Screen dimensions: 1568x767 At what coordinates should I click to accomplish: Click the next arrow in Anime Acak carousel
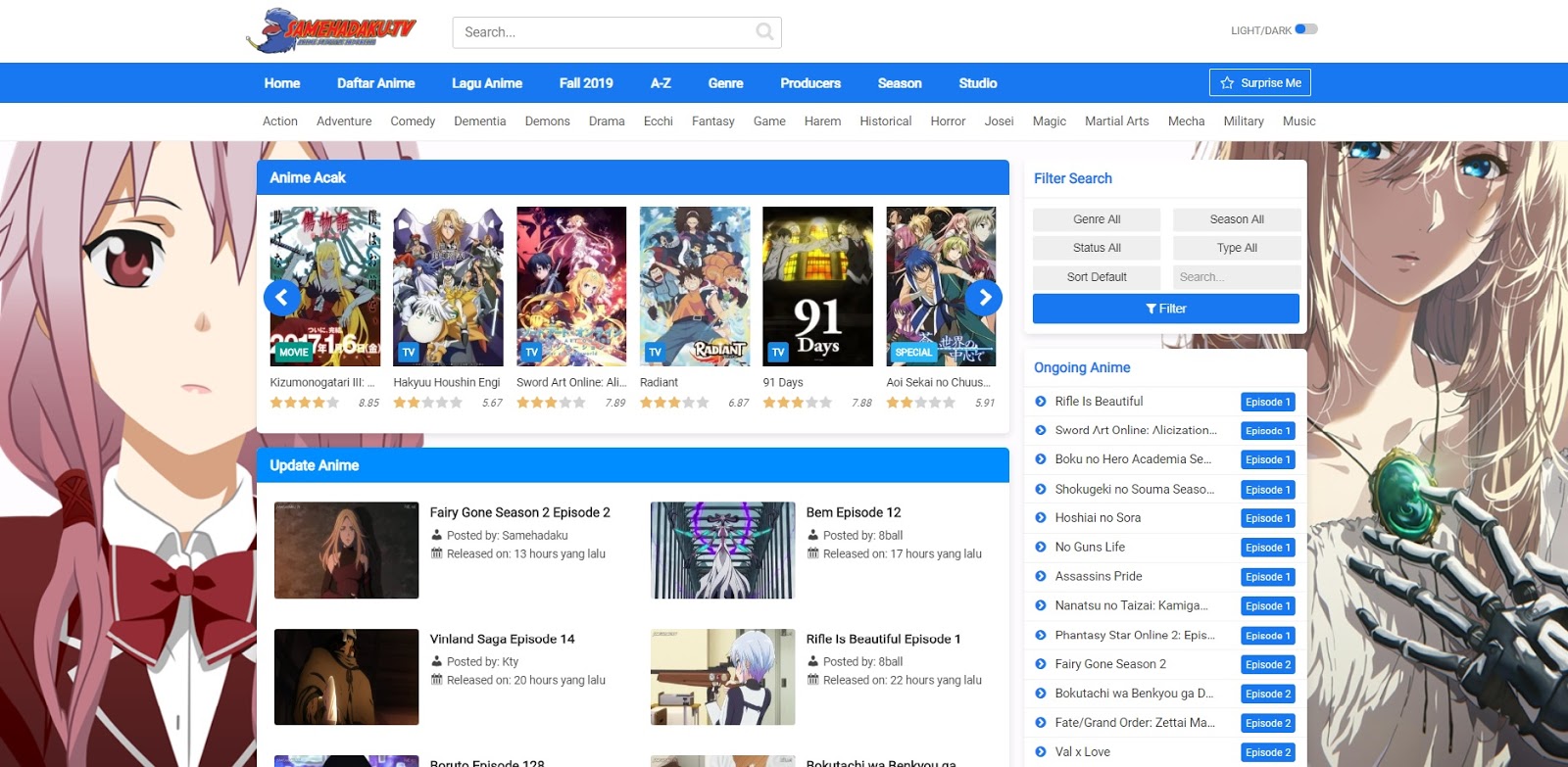984,297
